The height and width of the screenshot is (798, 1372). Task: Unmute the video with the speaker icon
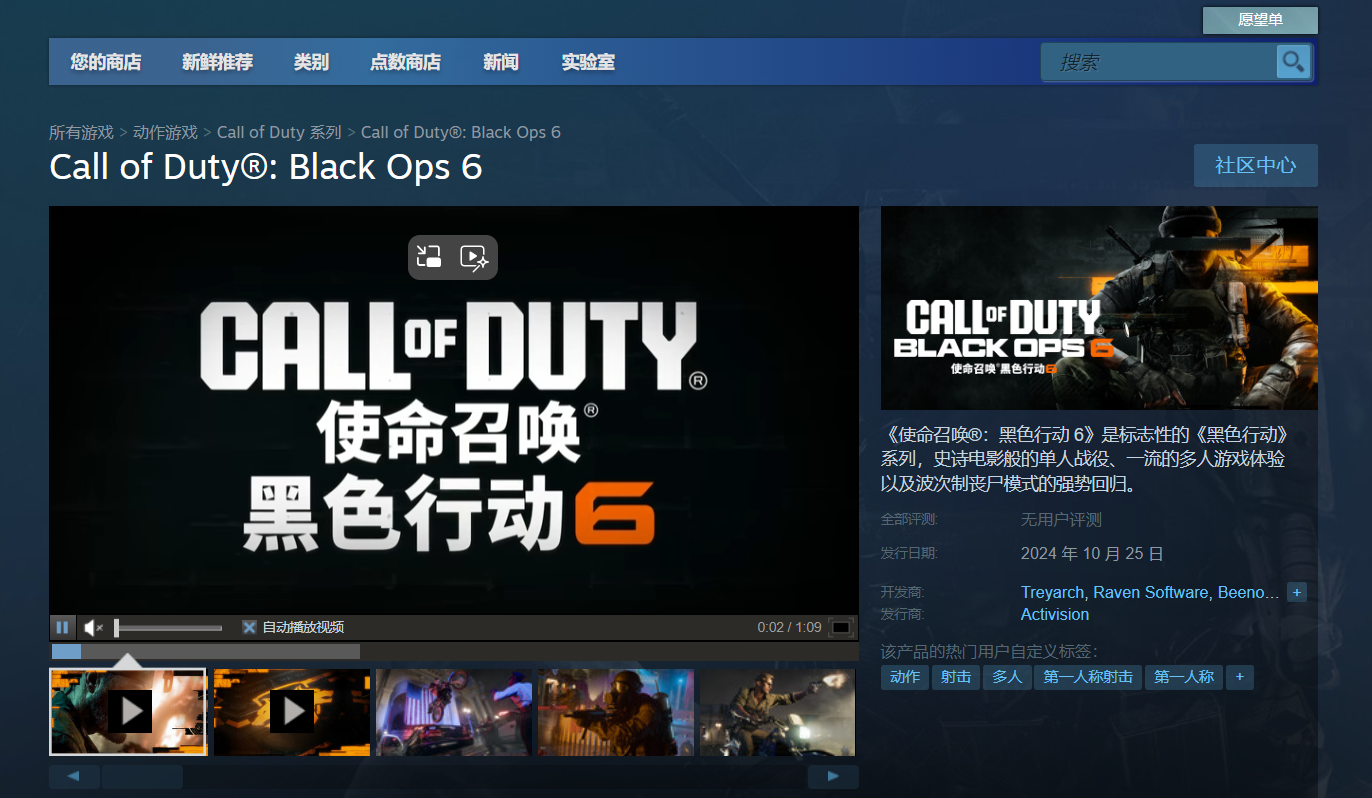coord(93,627)
